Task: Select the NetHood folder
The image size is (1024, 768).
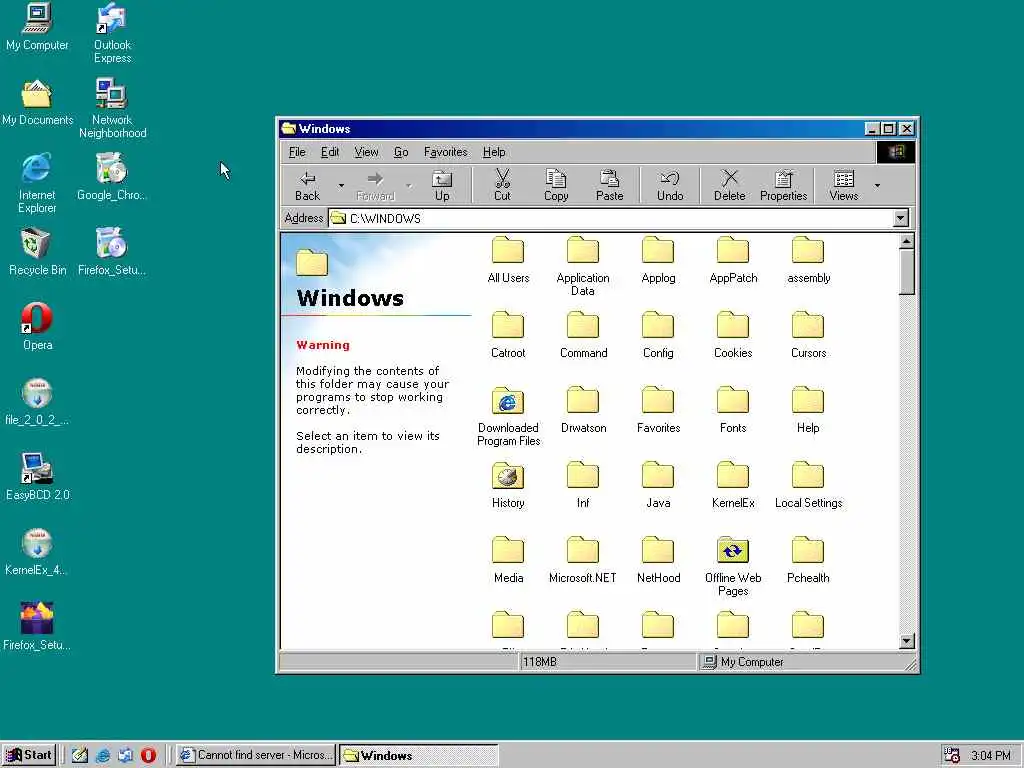Action: [658, 560]
